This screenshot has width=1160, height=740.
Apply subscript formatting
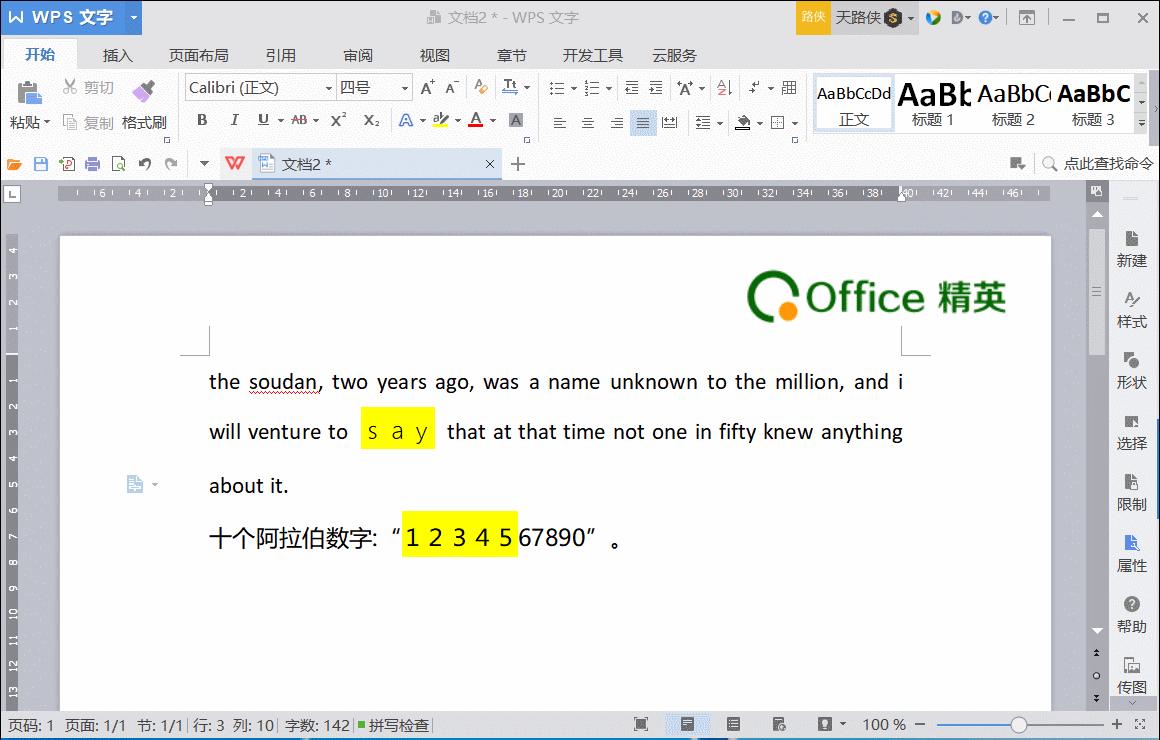click(x=370, y=120)
